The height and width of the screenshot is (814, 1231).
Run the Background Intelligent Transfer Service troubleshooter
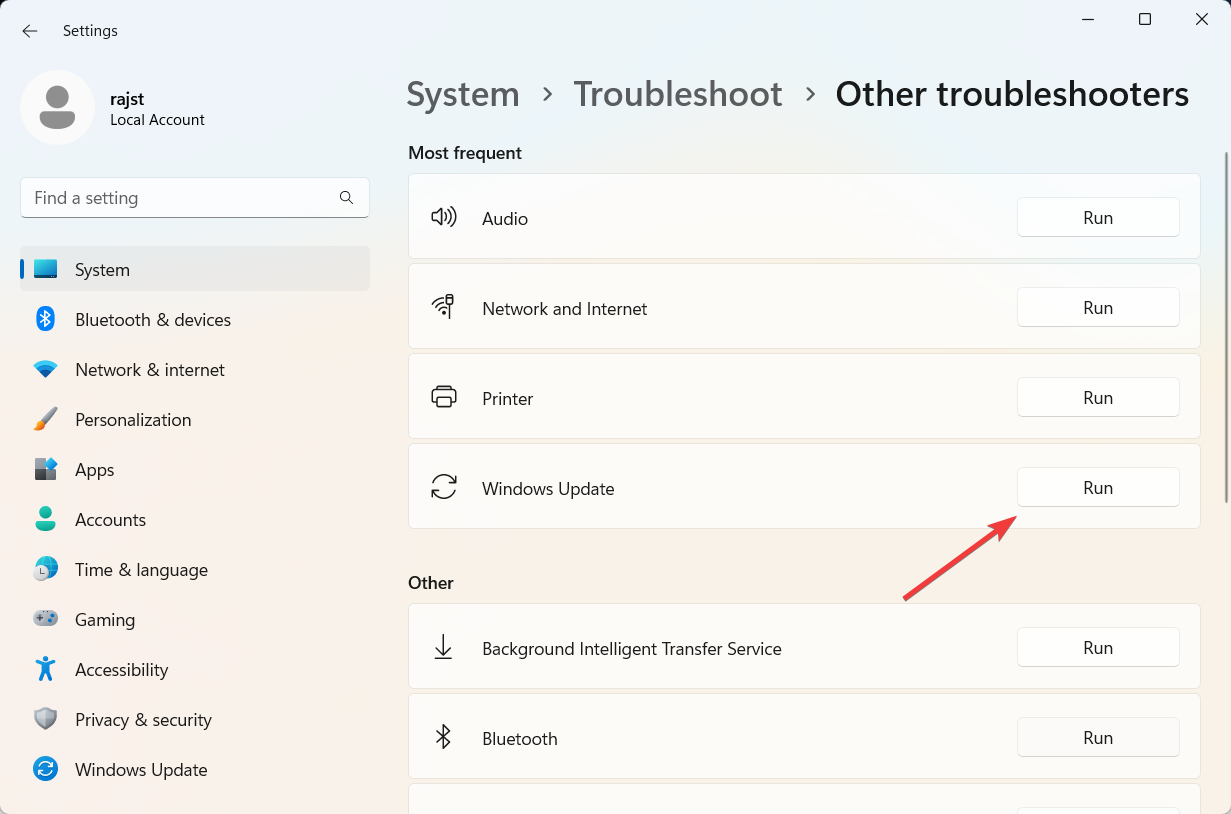(x=1098, y=647)
